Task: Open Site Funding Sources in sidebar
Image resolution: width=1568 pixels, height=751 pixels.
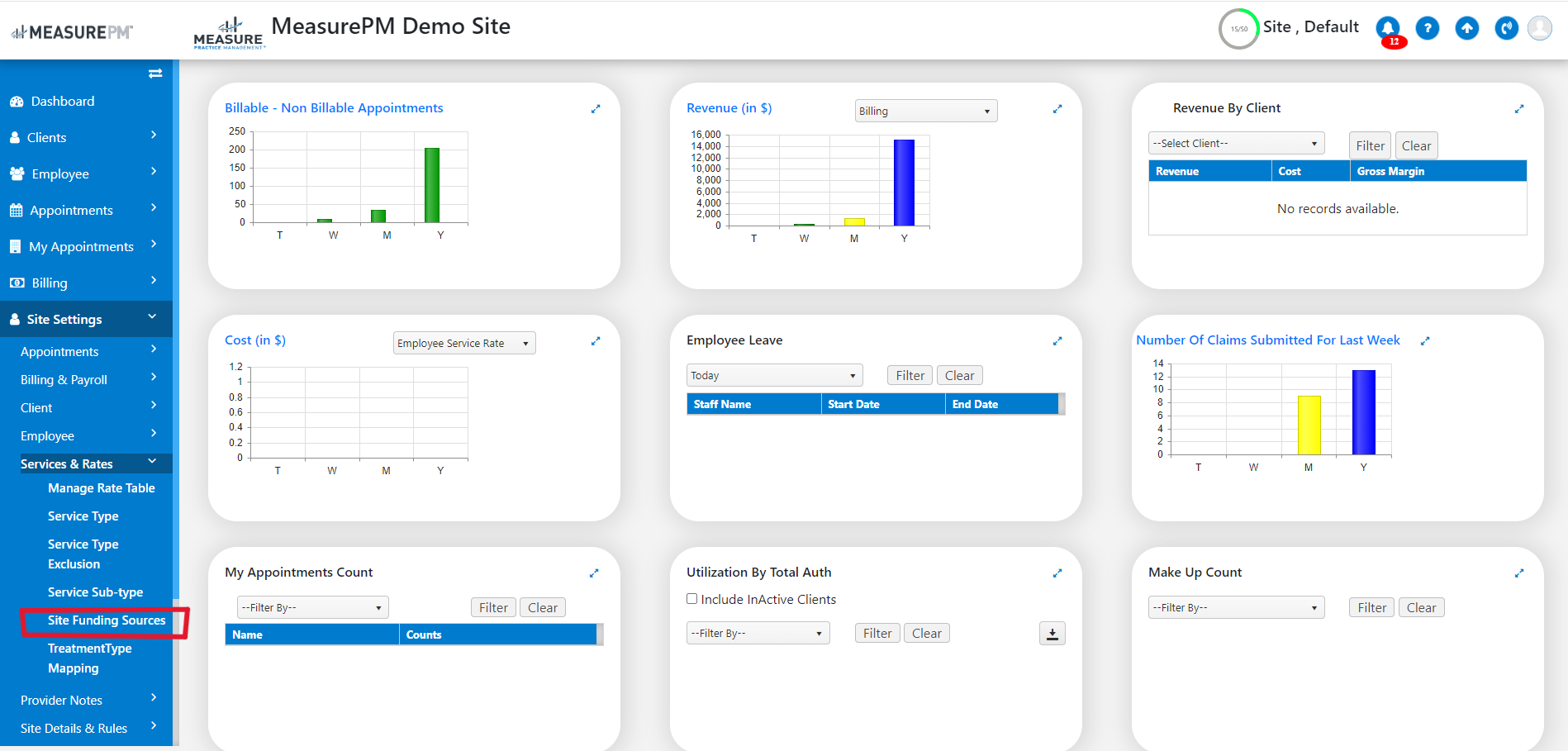Action: click(x=107, y=620)
